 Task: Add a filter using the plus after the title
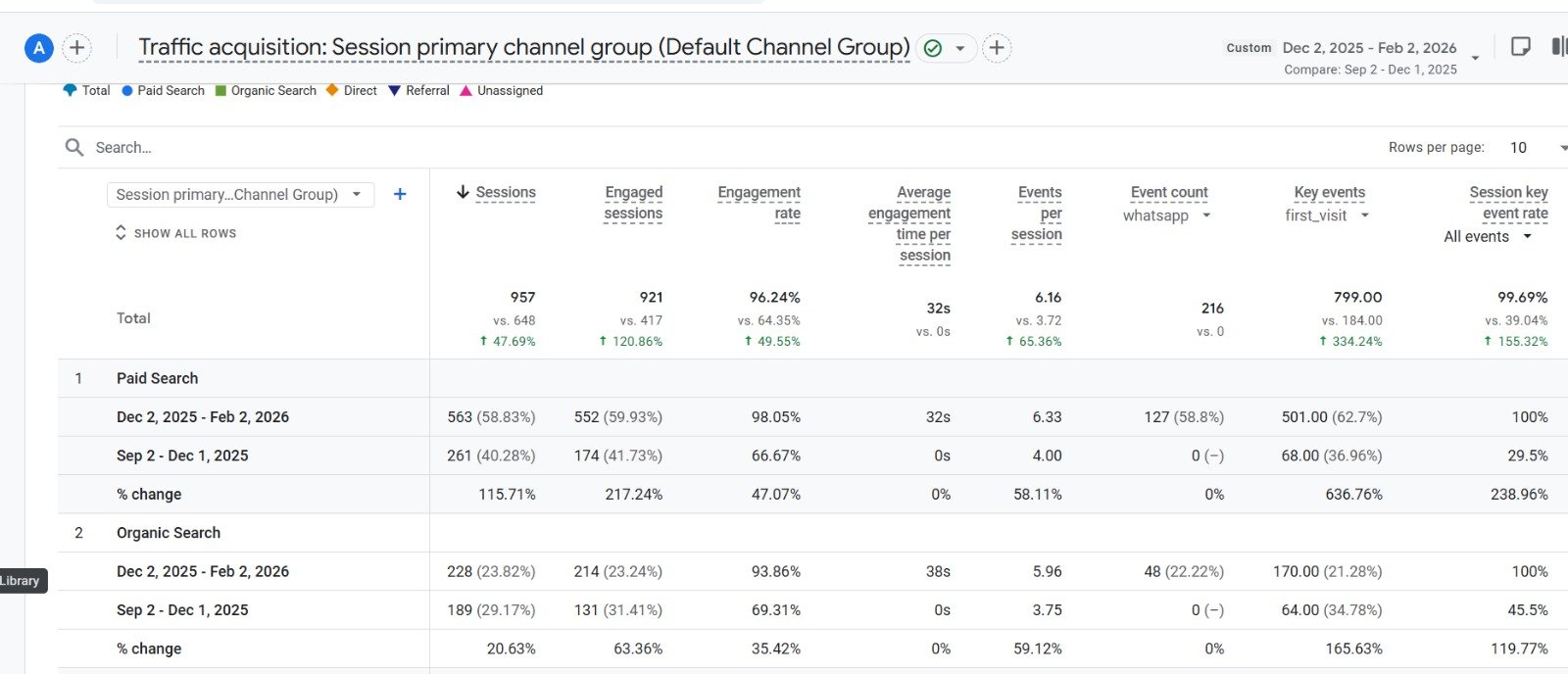997,48
